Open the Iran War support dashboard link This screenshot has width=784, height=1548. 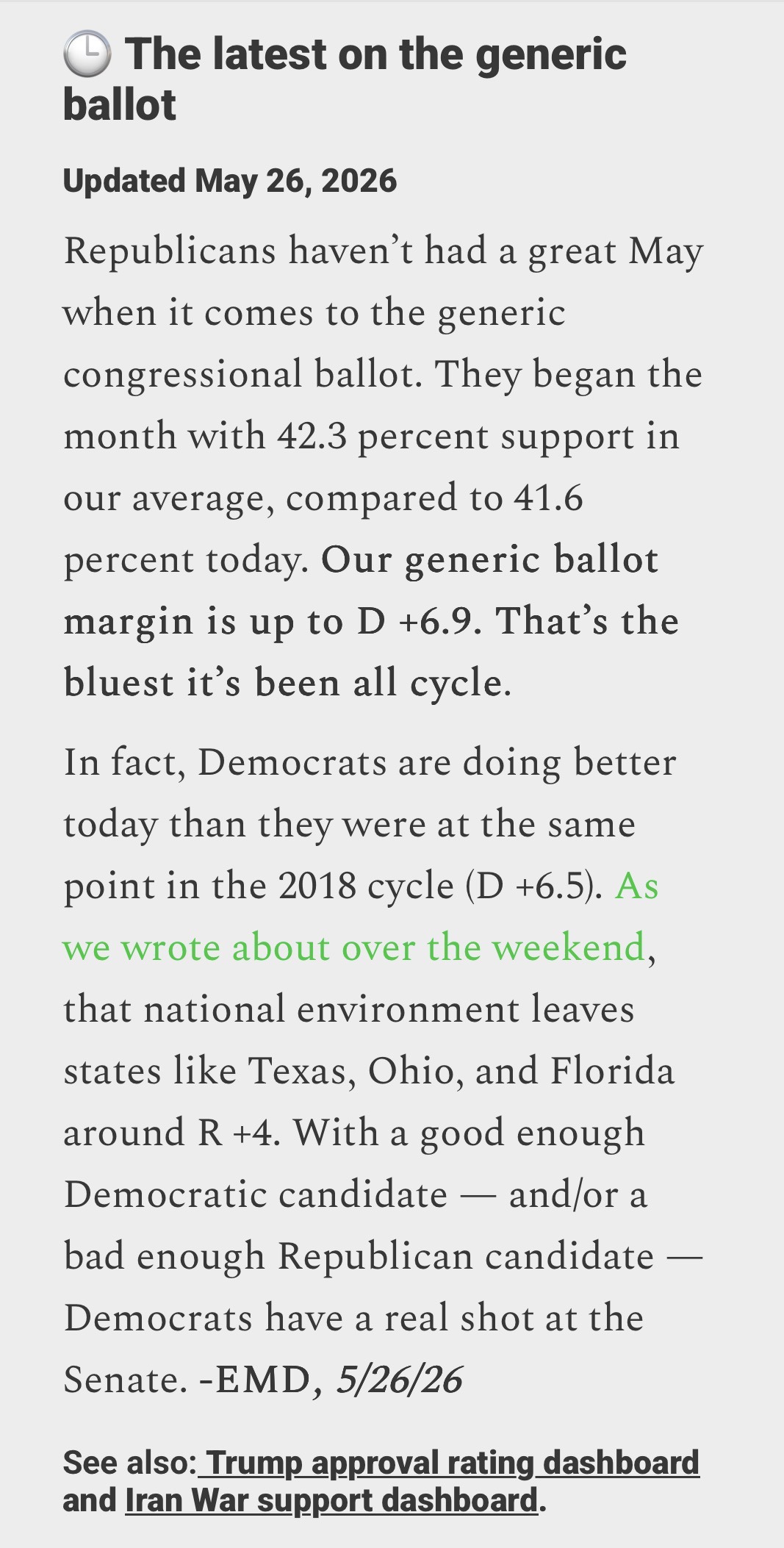(332, 1500)
